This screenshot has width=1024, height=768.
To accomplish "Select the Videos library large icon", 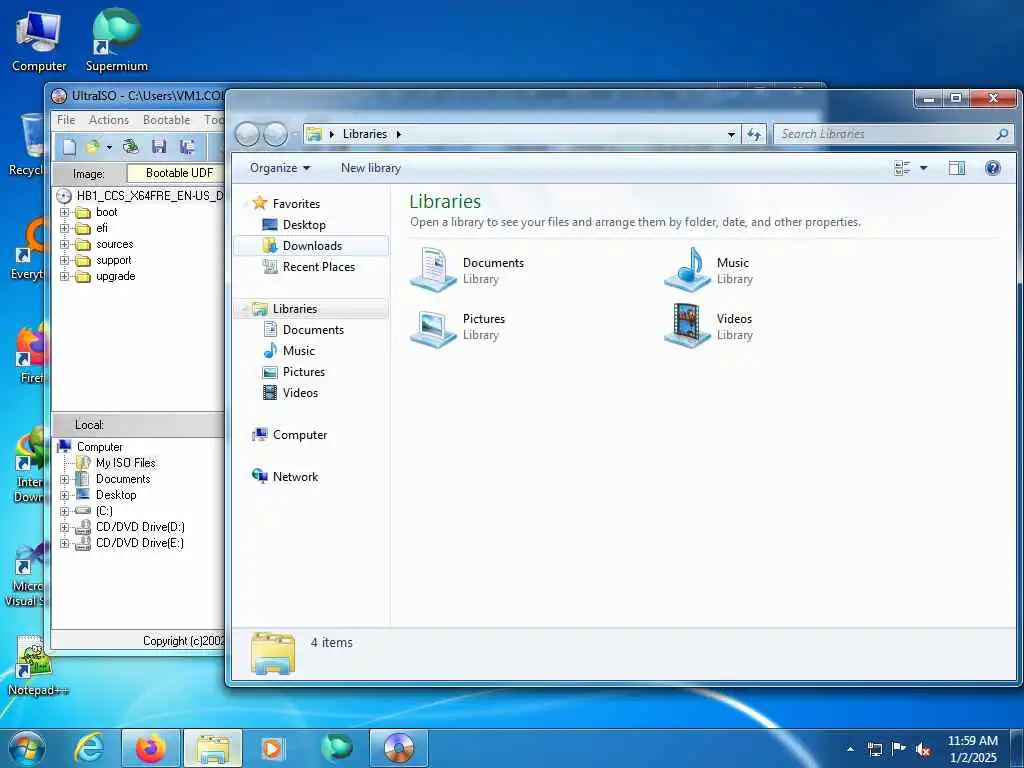I will coord(687,326).
